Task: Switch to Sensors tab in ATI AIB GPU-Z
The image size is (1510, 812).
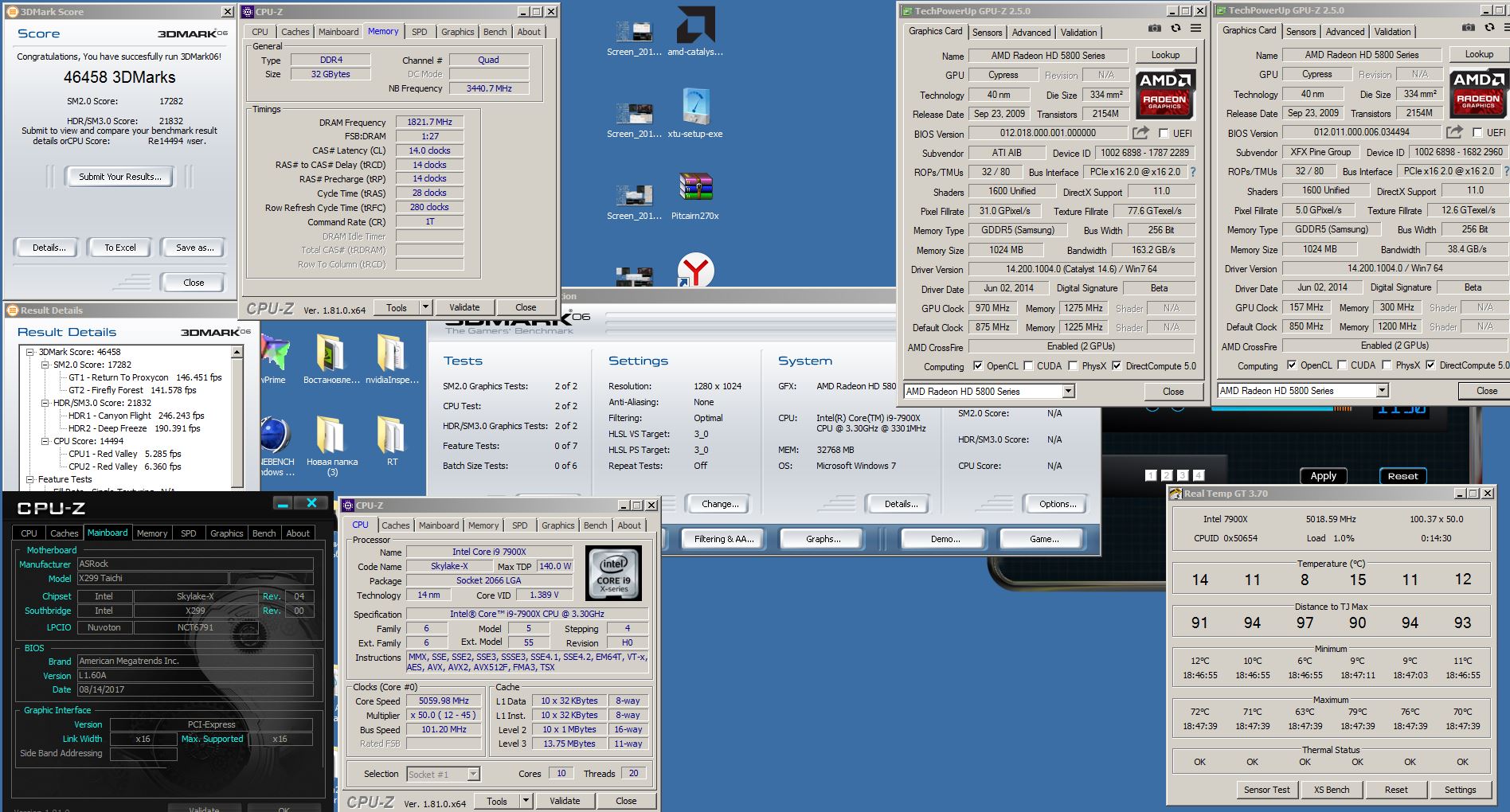Action: coord(987,33)
